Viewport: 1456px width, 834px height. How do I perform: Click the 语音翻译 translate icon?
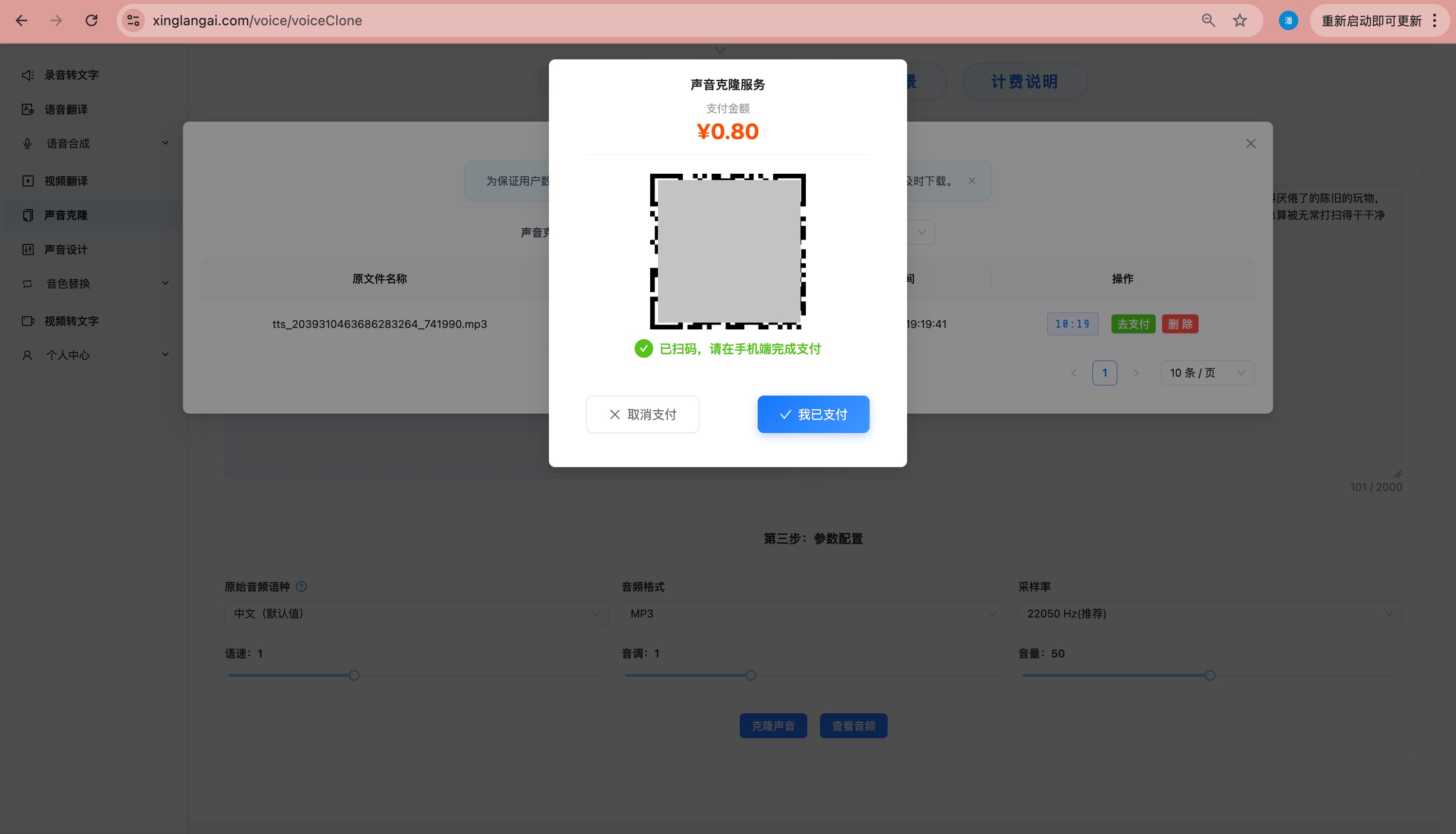click(x=27, y=109)
